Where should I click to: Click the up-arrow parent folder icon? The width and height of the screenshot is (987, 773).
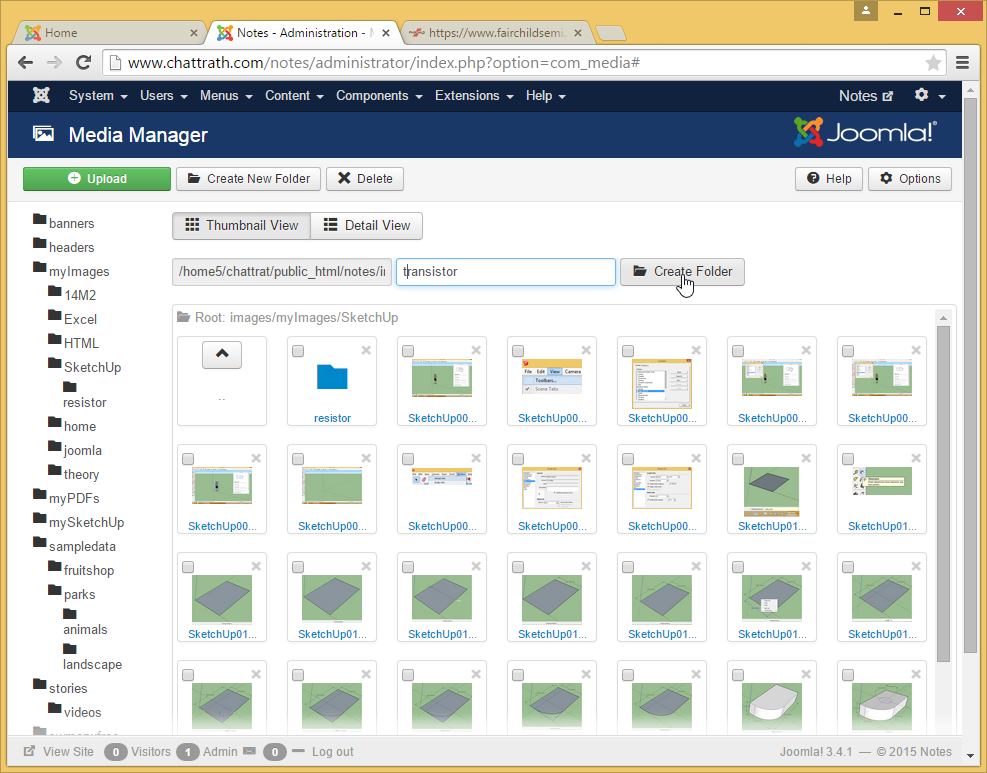(x=221, y=354)
